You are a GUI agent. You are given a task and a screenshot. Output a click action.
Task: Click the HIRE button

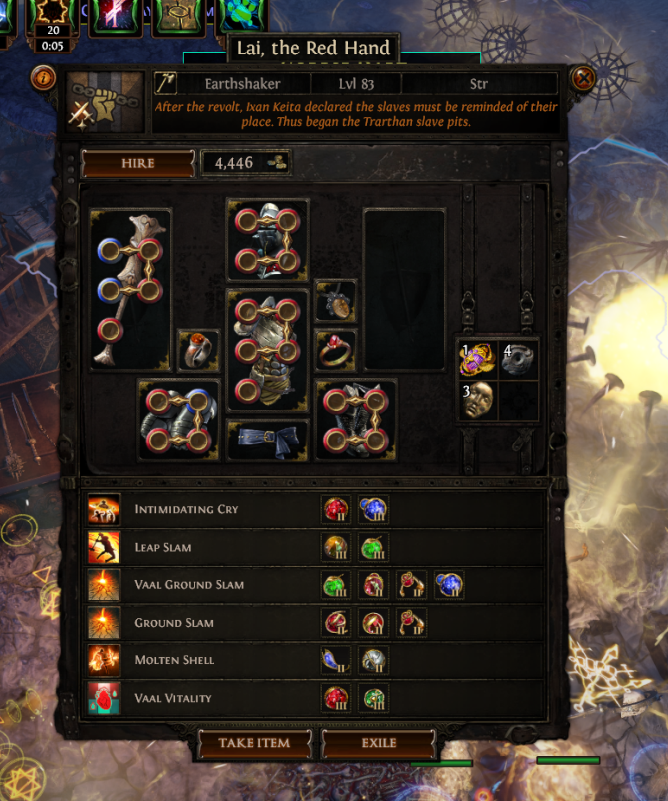[x=138, y=163]
